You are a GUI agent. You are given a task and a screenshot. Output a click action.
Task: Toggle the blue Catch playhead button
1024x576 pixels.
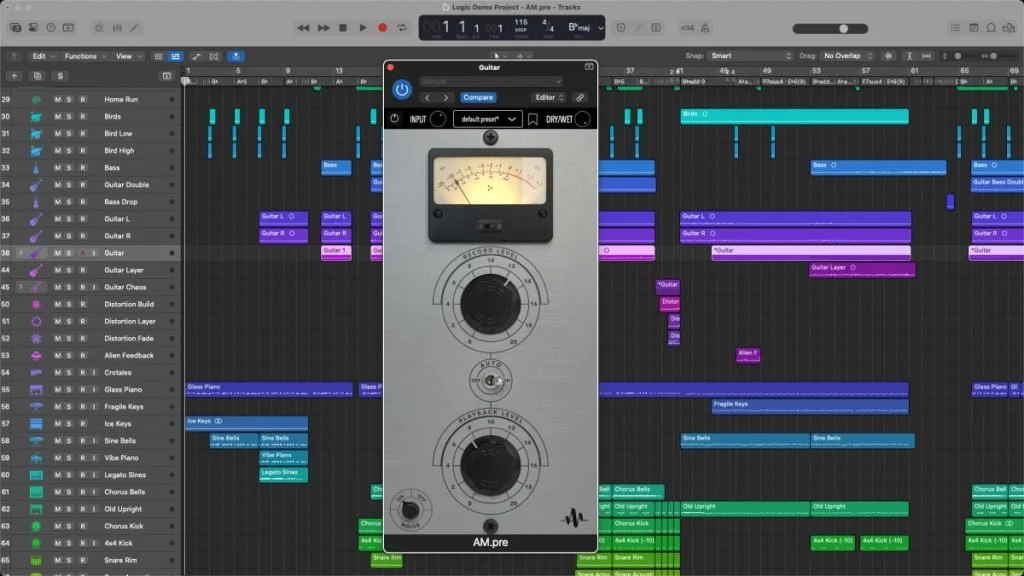(236, 57)
